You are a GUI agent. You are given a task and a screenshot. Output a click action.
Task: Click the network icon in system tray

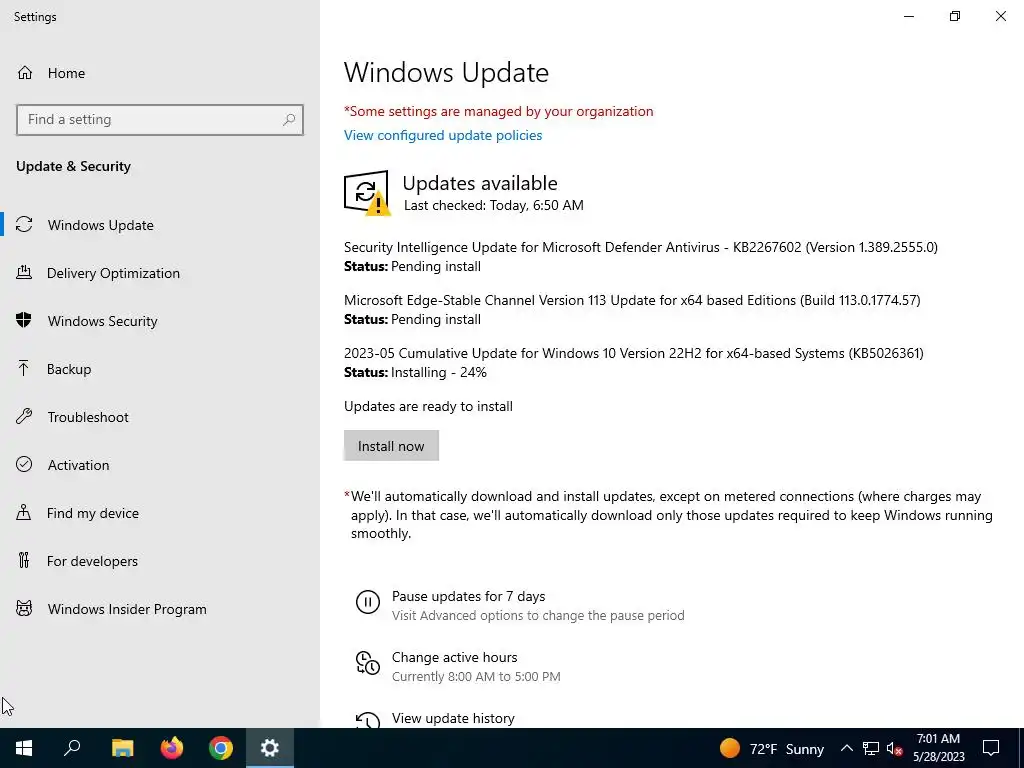coord(871,748)
